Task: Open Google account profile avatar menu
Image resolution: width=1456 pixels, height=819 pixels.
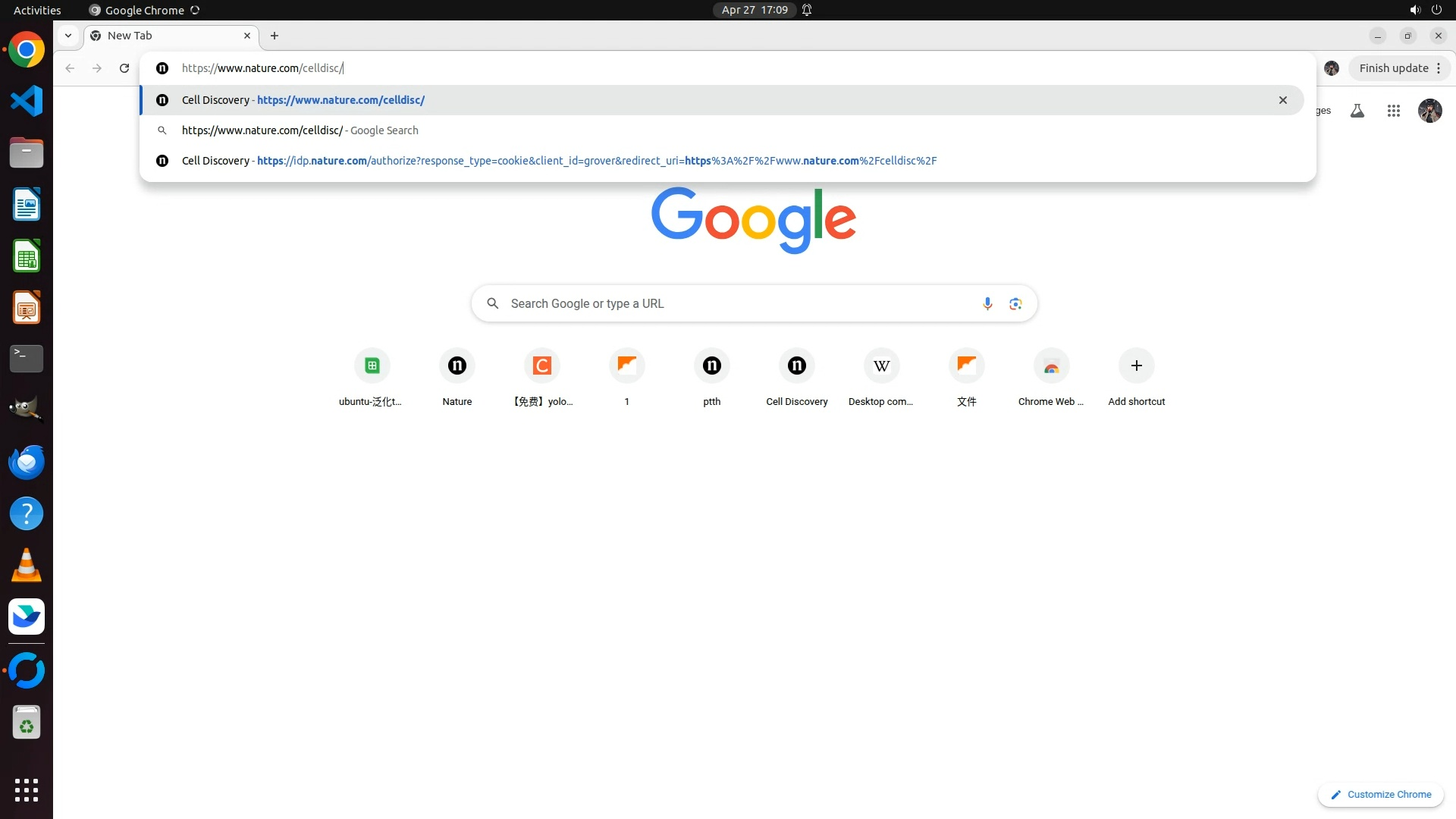Action: (x=1429, y=111)
